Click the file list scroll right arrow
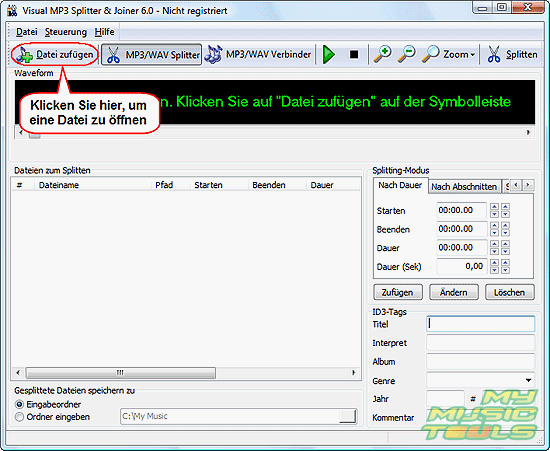 point(354,372)
